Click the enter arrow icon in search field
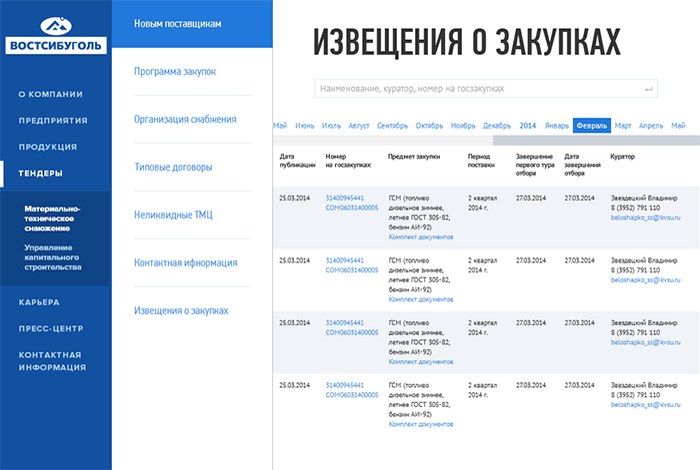 [x=650, y=89]
